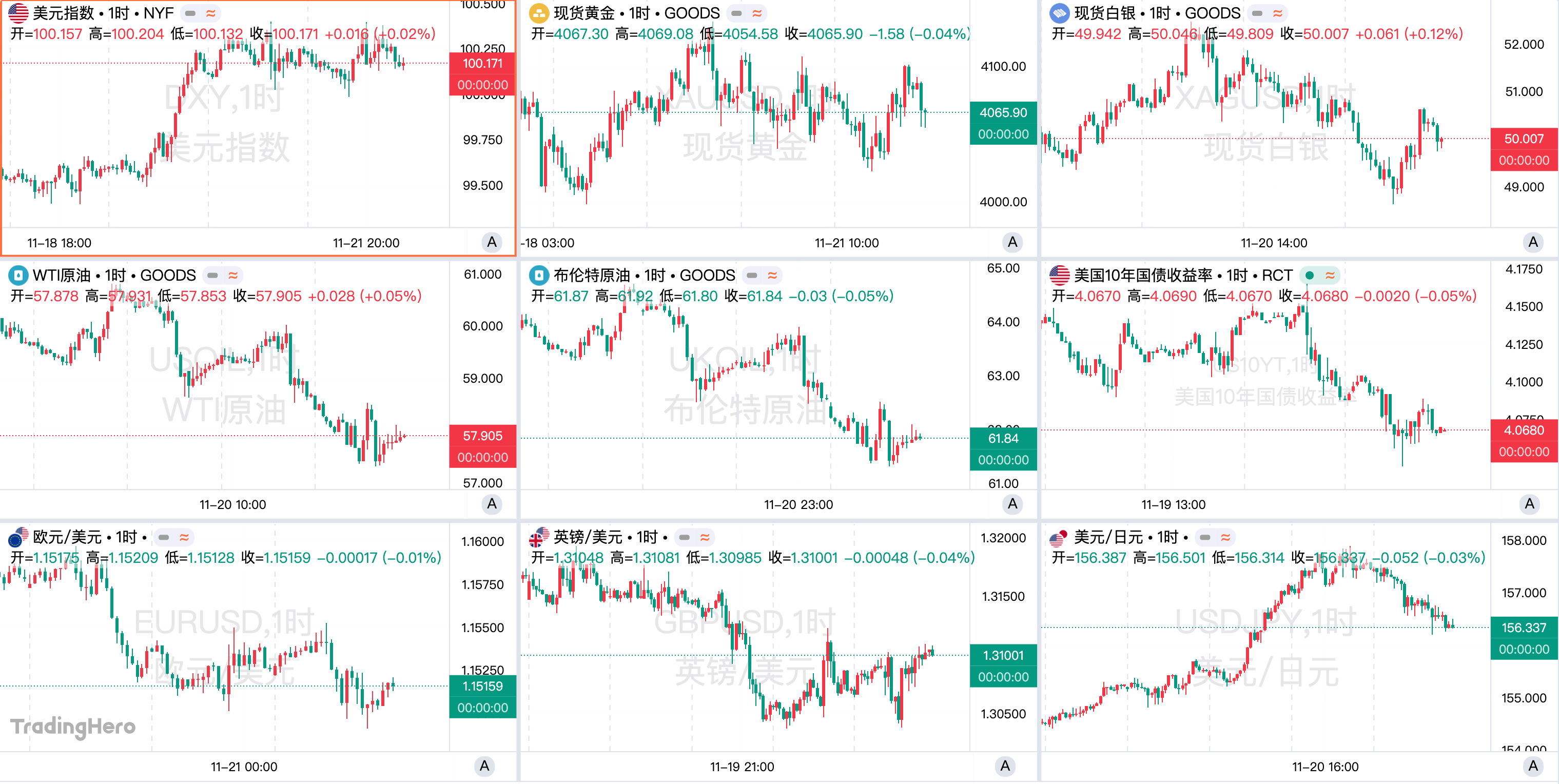Click the gray status pill in WTI原油 header
The height and width of the screenshot is (784, 1559).
(x=212, y=275)
